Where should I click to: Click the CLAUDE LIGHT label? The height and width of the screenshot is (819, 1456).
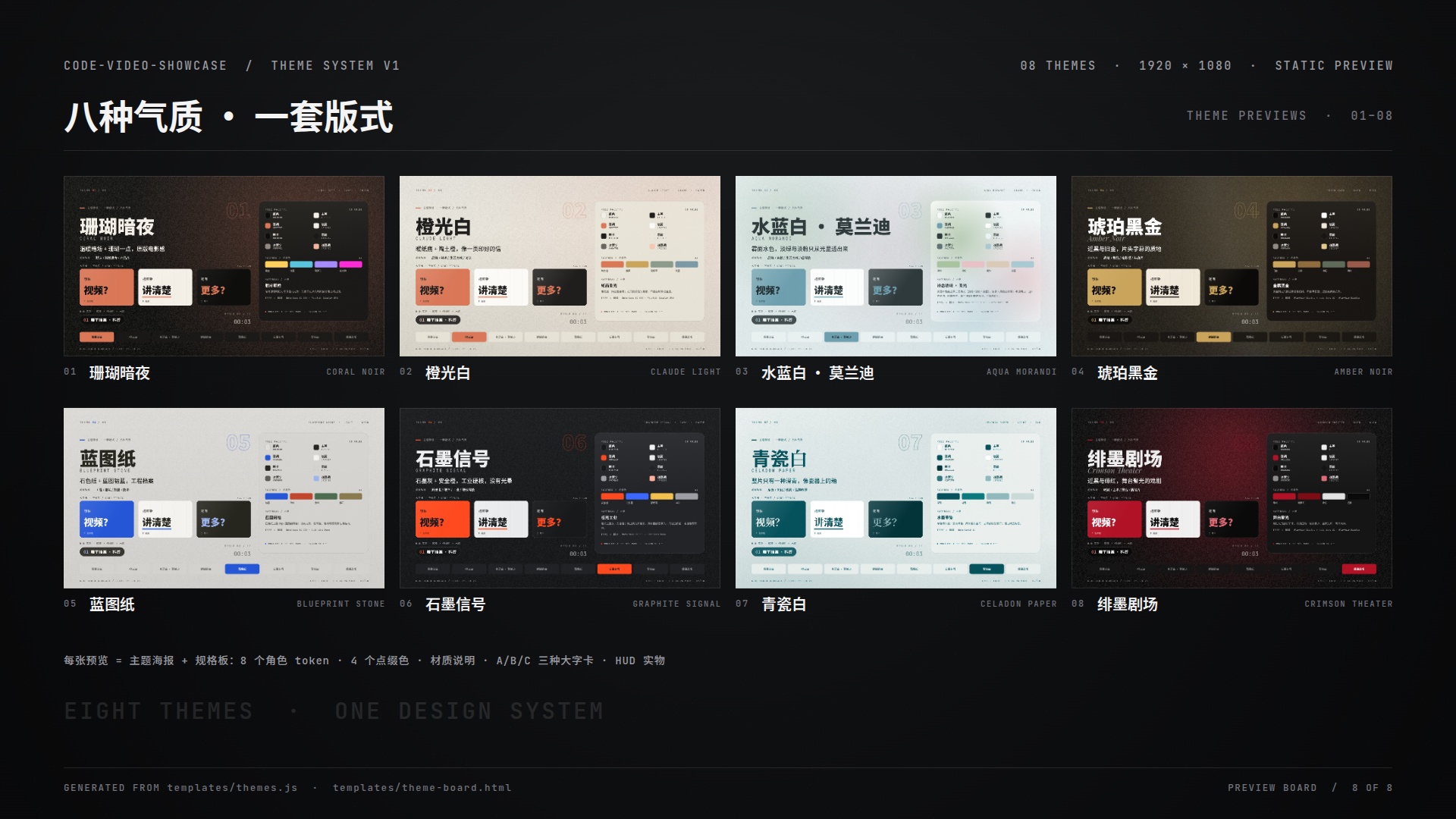[686, 372]
